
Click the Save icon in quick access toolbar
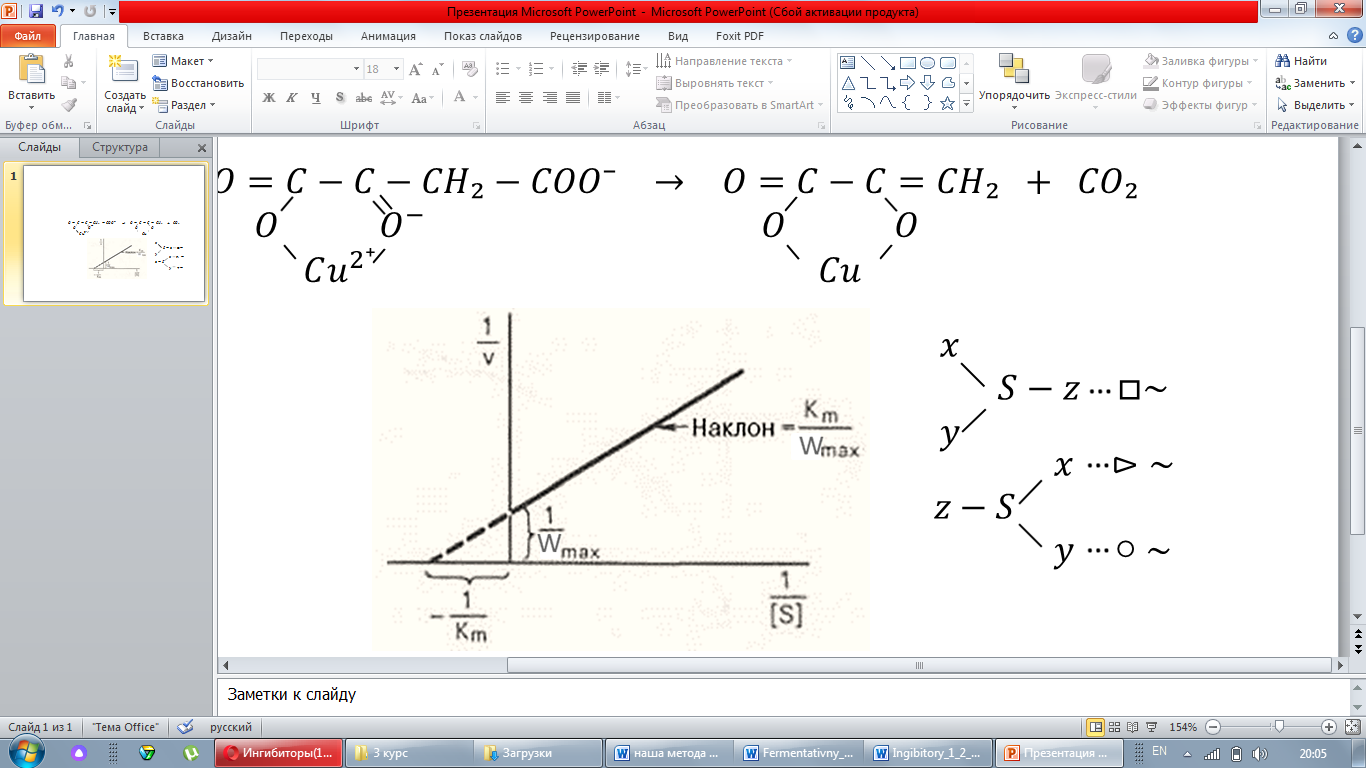[36, 12]
